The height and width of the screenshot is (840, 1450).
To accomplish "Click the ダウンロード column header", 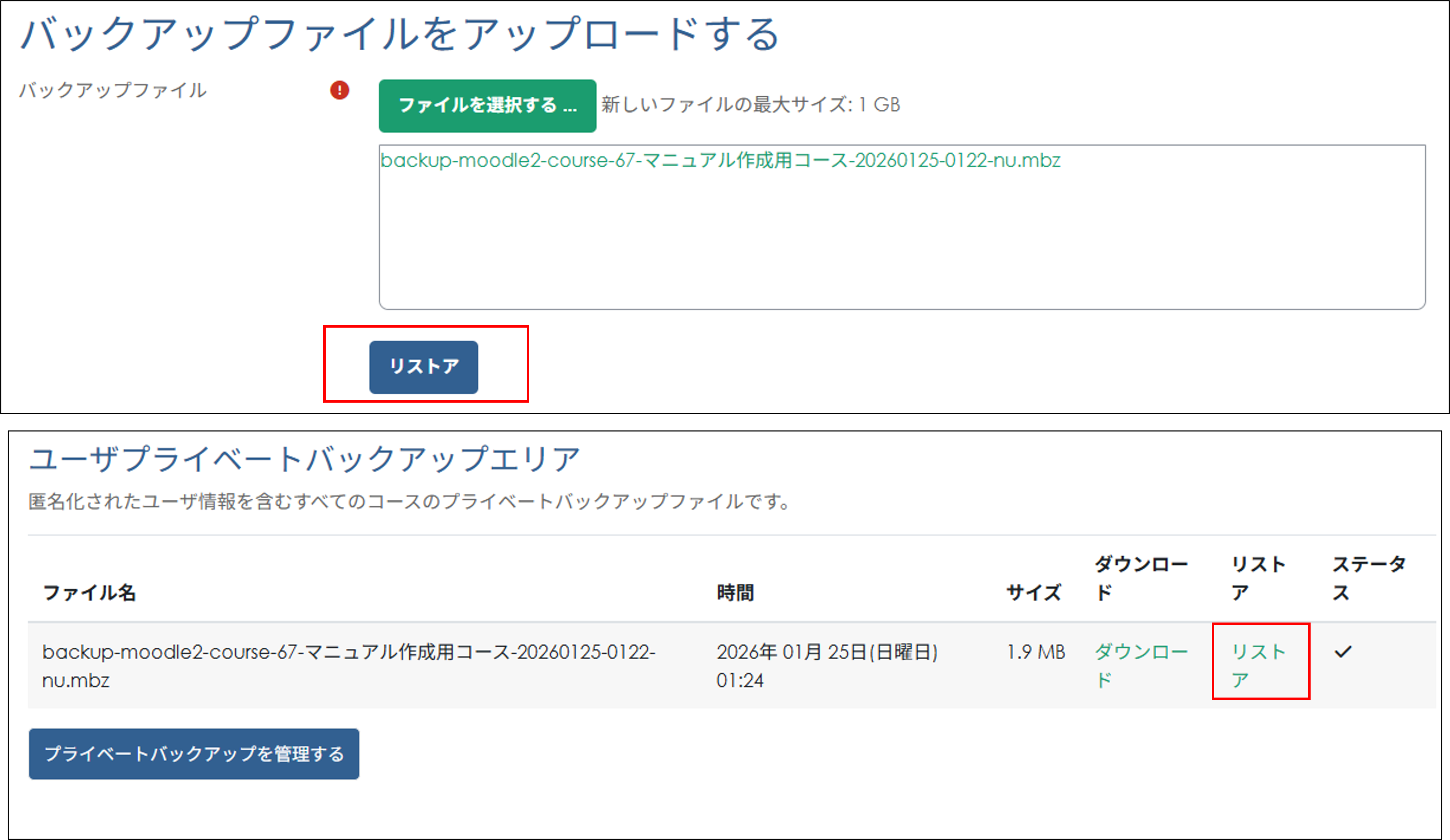I will pyautogui.click(x=1142, y=577).
